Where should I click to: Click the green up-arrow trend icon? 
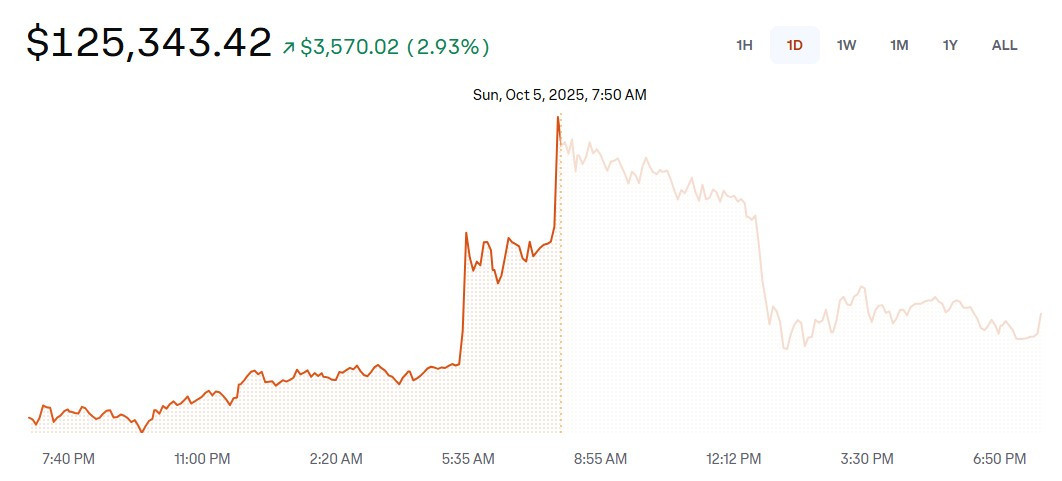[x=289, y=47]
